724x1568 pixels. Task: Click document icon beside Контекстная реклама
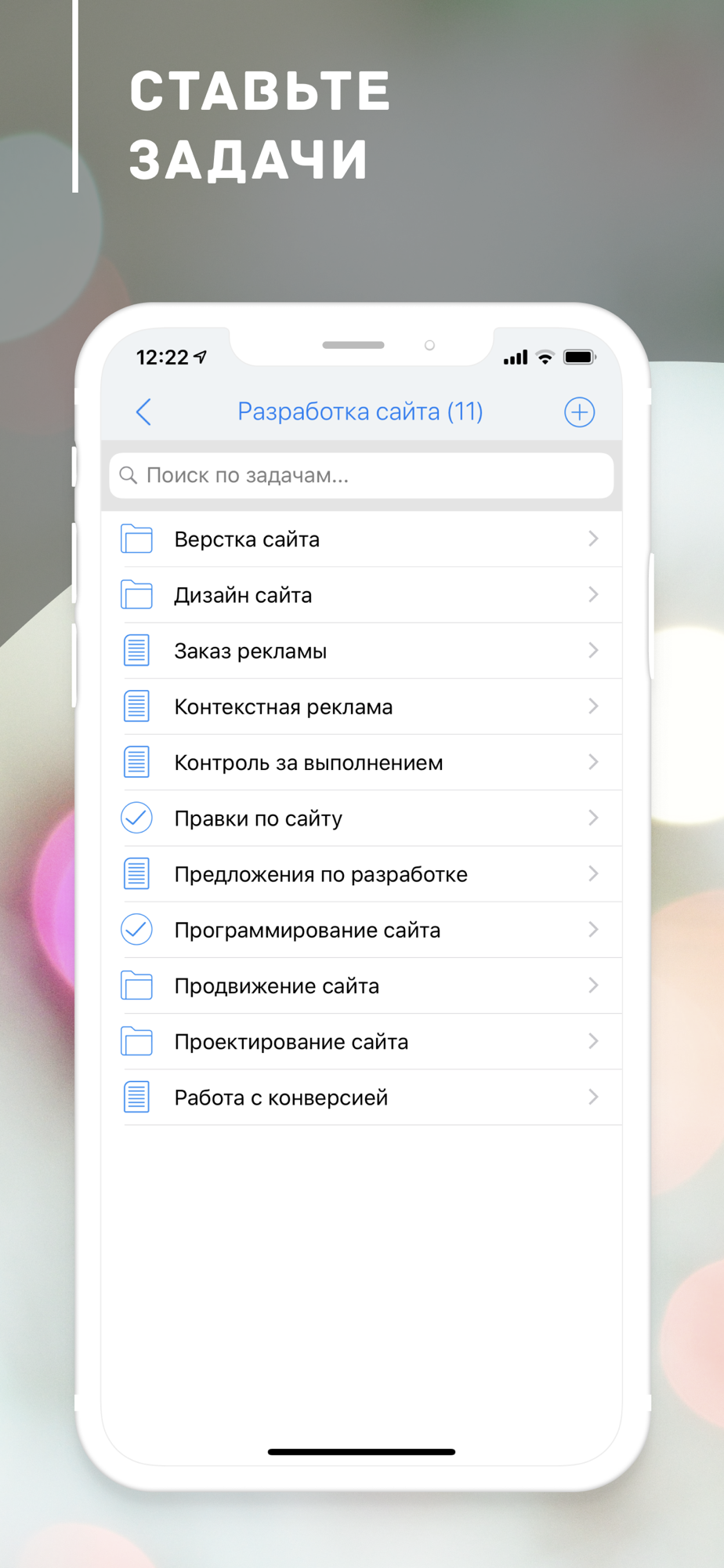(x=137, y=706)
